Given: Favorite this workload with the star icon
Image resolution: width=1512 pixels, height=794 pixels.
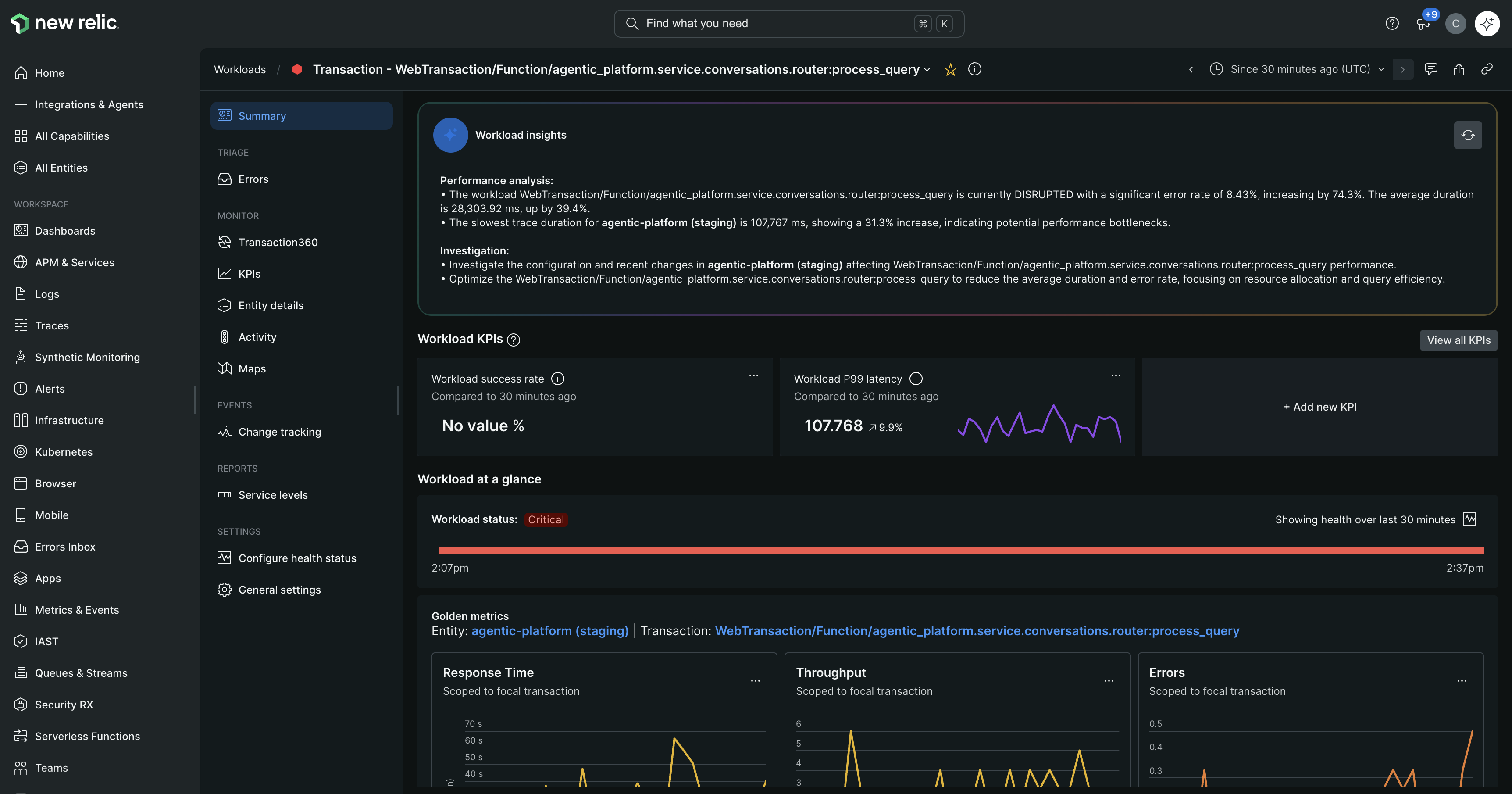Looking at the screenshot, I should [950, 69].
